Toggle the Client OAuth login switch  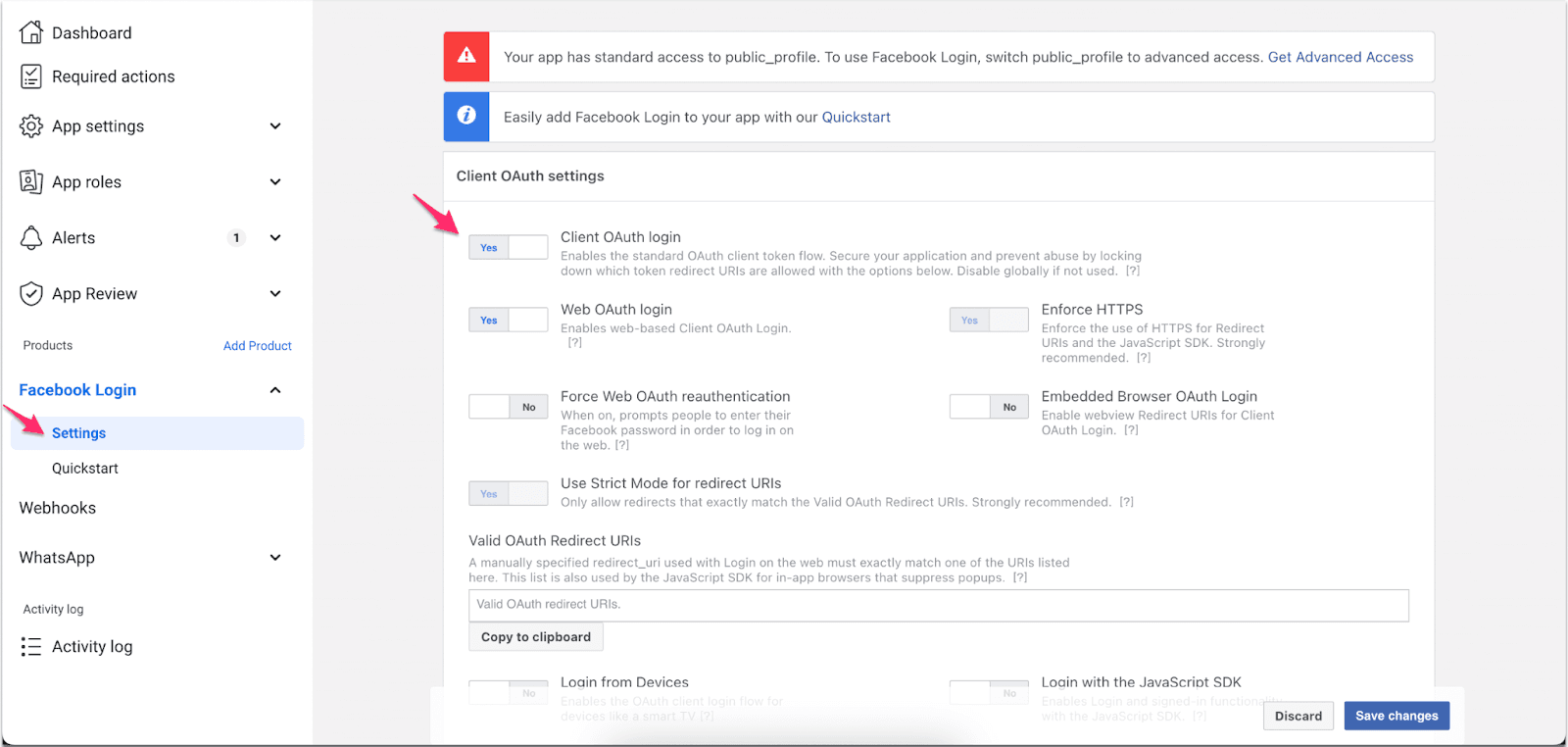coord(508,248)
